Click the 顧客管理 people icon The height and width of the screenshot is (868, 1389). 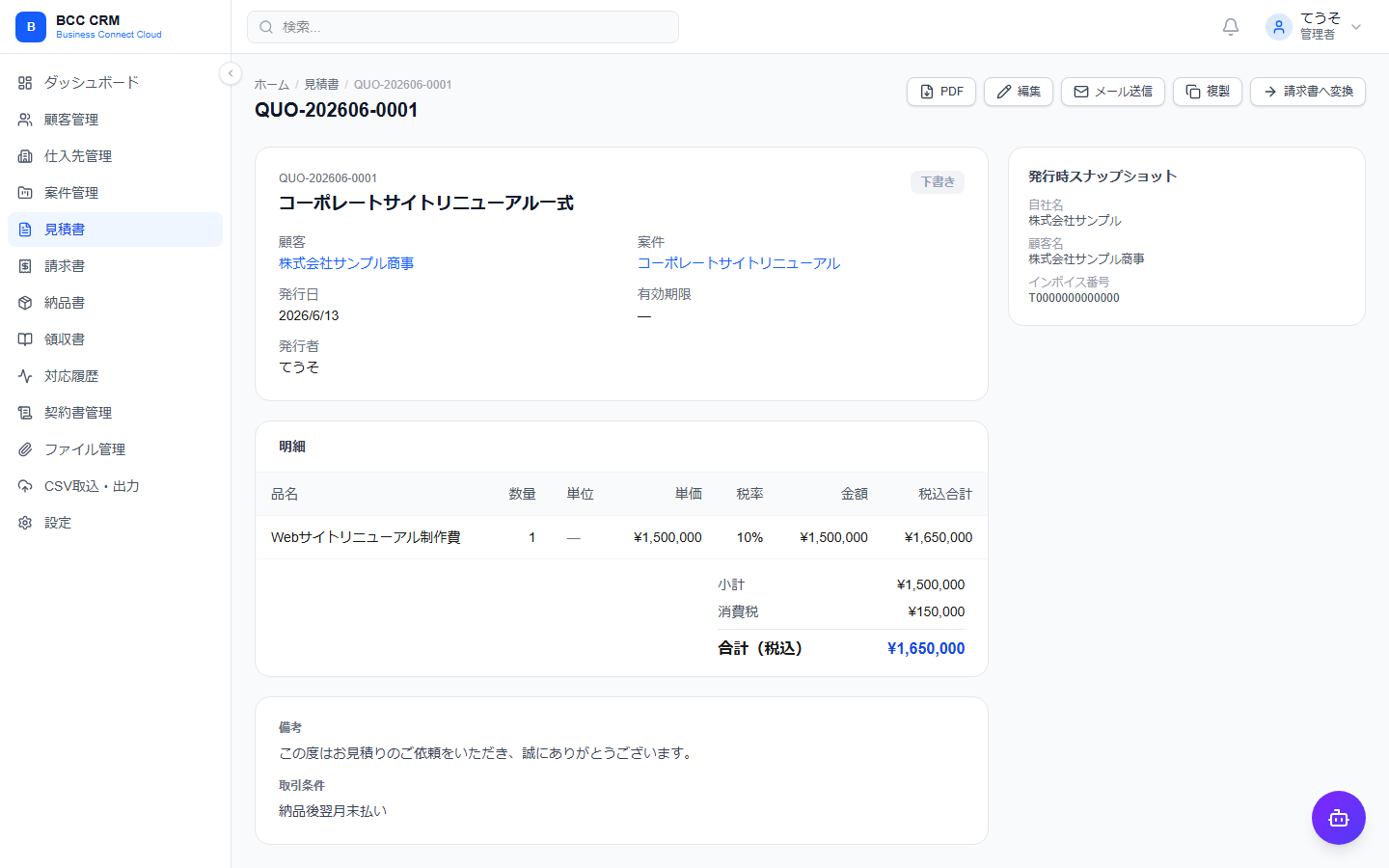(25, 120)
